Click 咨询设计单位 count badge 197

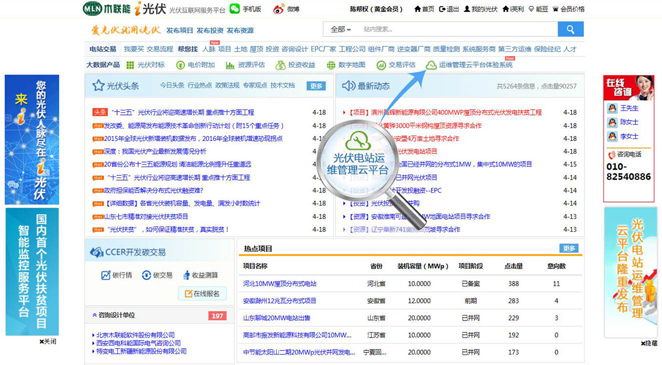pos(217,316)
